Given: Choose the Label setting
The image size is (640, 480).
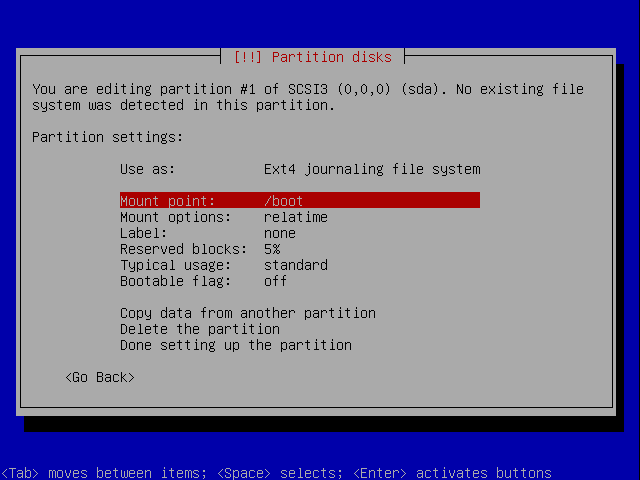Looking at the screenshot, I should [300, 233].
